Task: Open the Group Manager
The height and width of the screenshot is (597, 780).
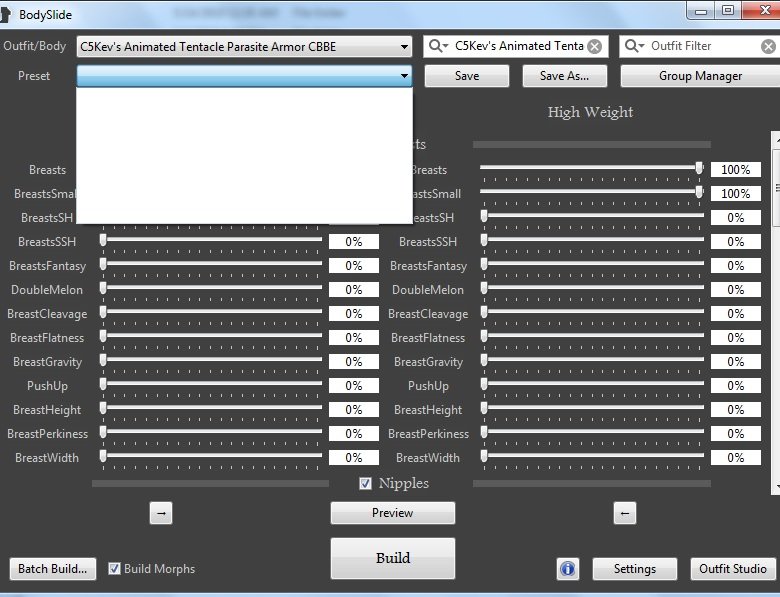Action: click(700, 76)
